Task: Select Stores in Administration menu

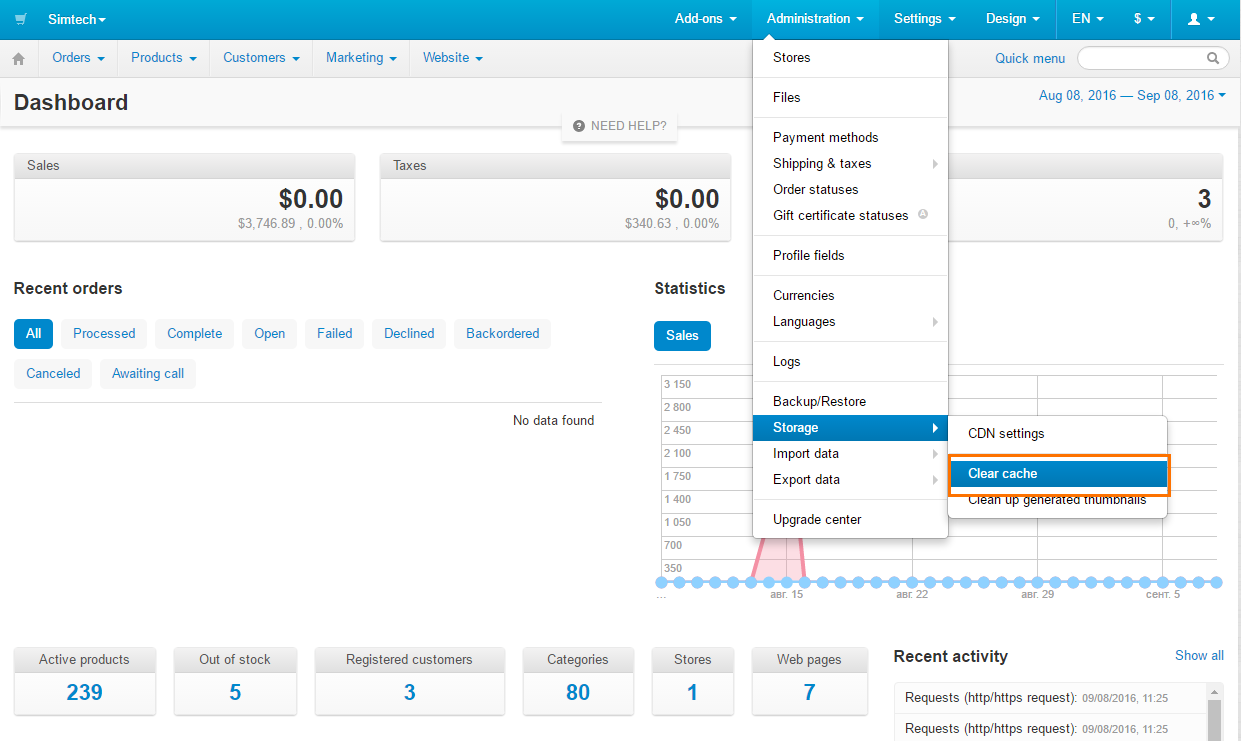Action: pos(850,58)
